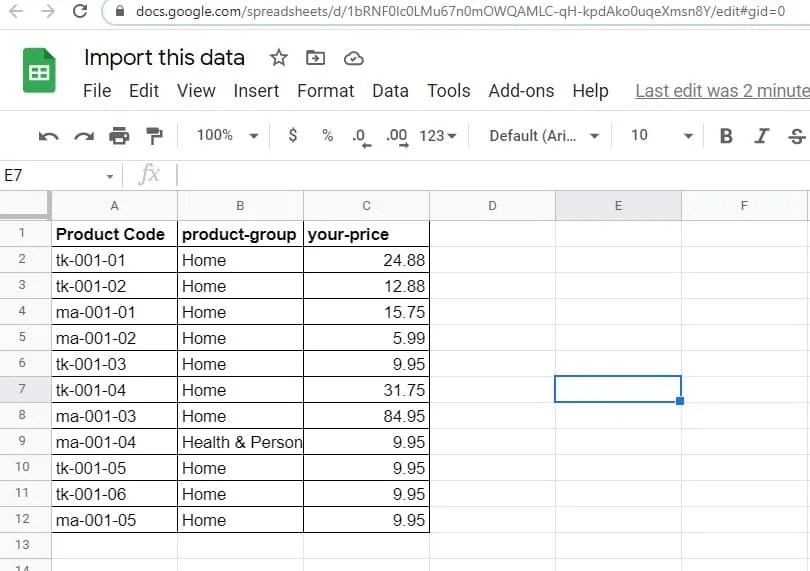The image size is (810, 571).
Task: Select column A header
Action: tap(114, 206)
